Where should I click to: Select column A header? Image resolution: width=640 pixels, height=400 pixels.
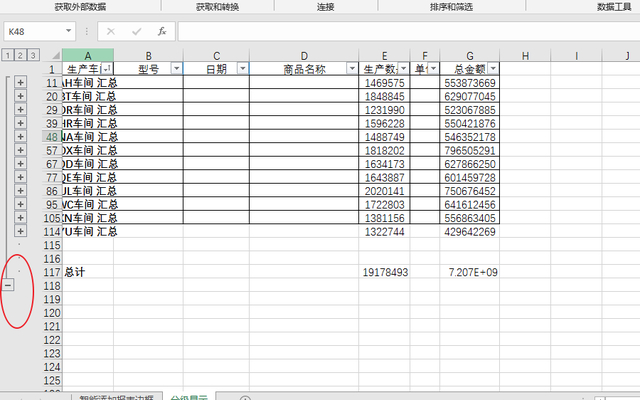(88, 56)
